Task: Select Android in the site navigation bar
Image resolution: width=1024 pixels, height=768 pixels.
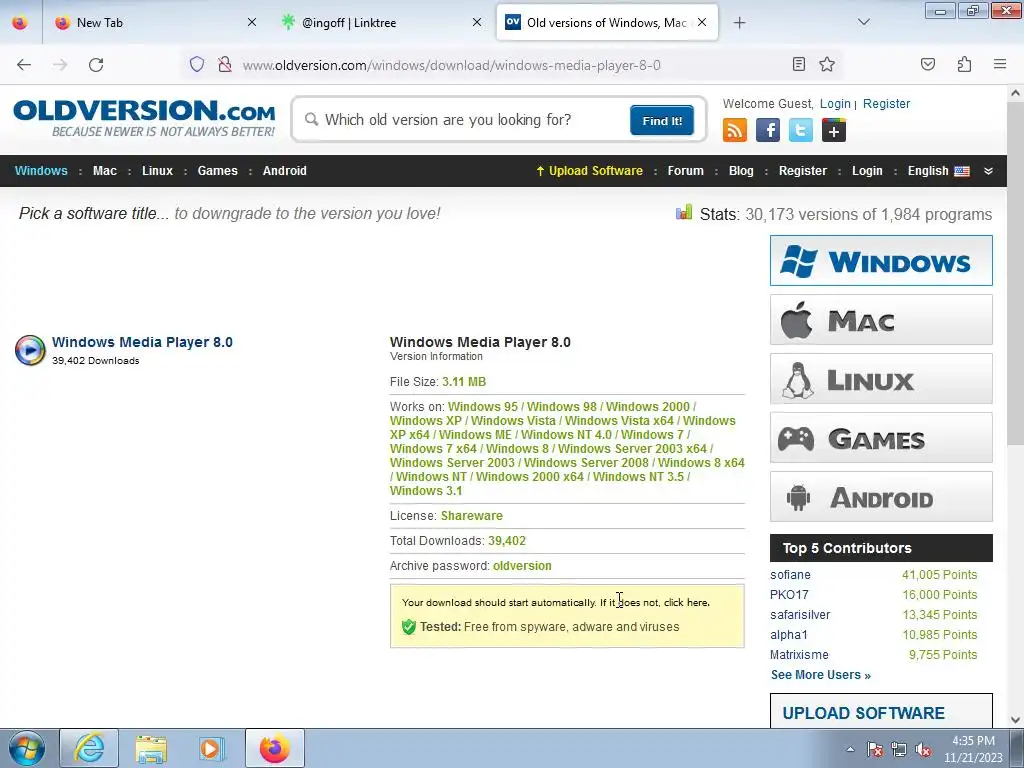Action: point(285,171)
